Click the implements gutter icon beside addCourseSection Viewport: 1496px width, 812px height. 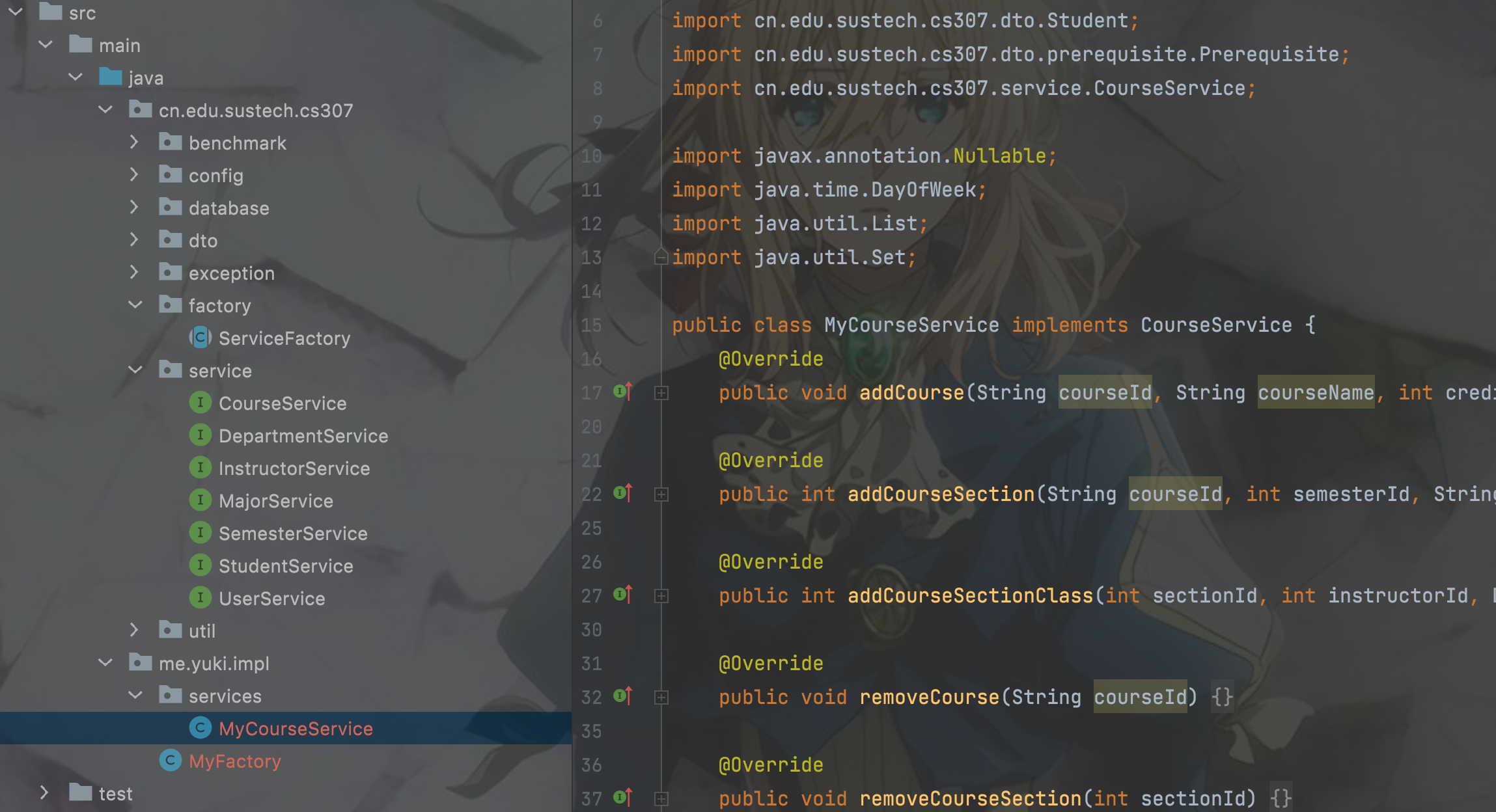[x=623, y=493]
